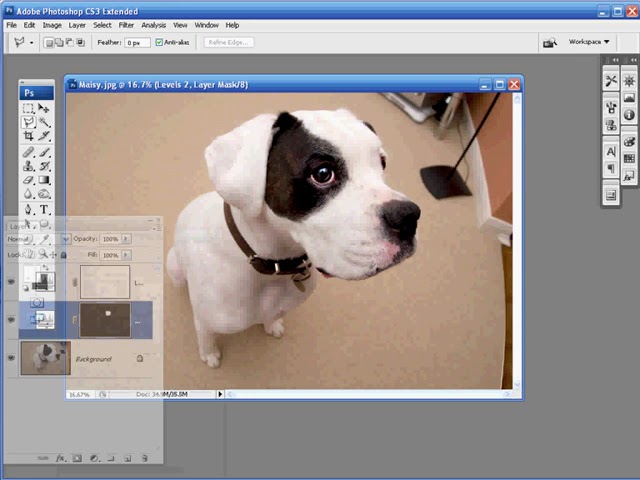Open the Info panel icon
The image size is (640, 480).
tap(629, 115)
